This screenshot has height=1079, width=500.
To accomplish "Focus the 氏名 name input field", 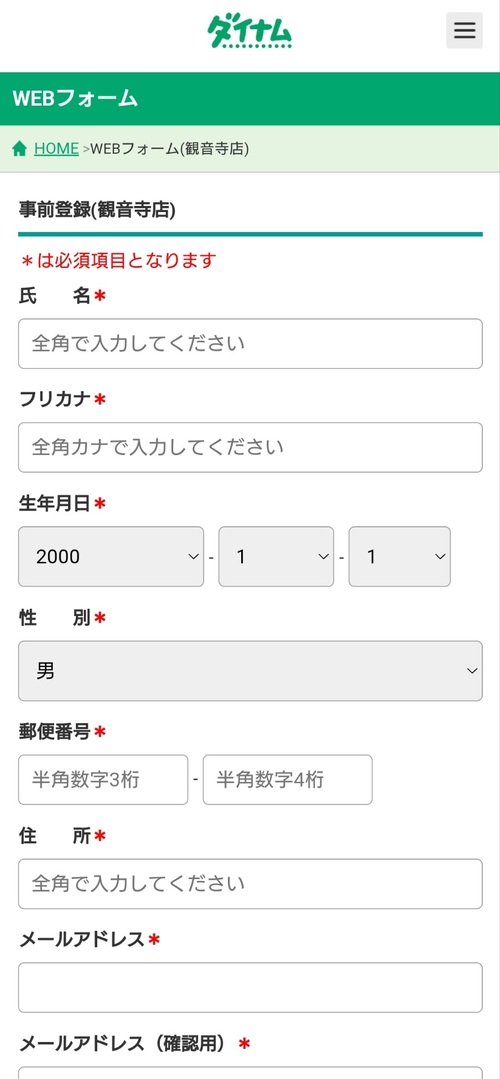I will [250, 343].
